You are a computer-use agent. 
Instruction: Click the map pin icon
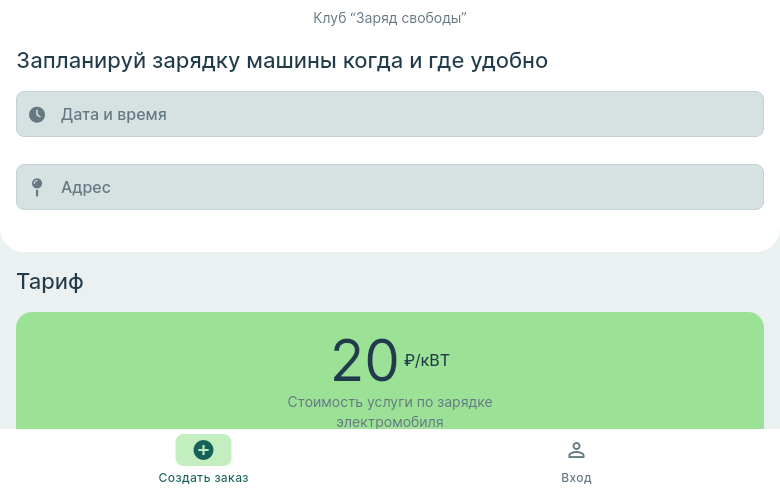pyautogui.click(x=37, y=187)
